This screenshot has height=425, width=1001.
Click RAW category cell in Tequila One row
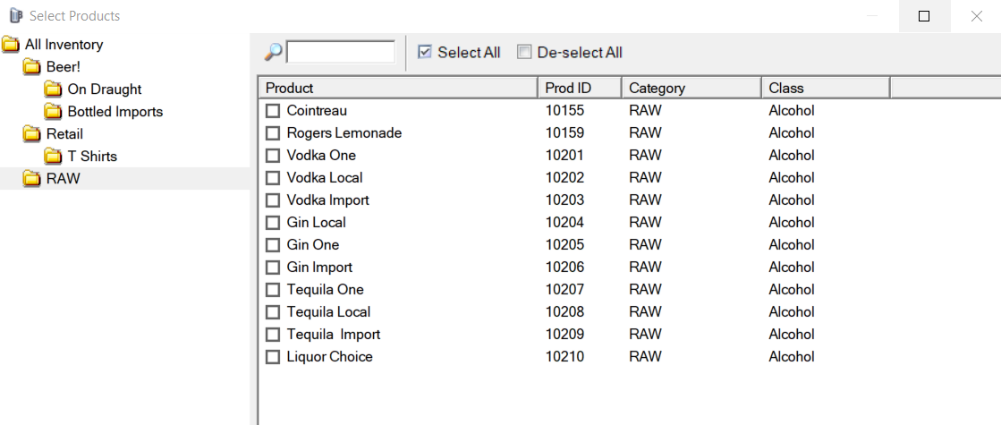coord(645,290)
